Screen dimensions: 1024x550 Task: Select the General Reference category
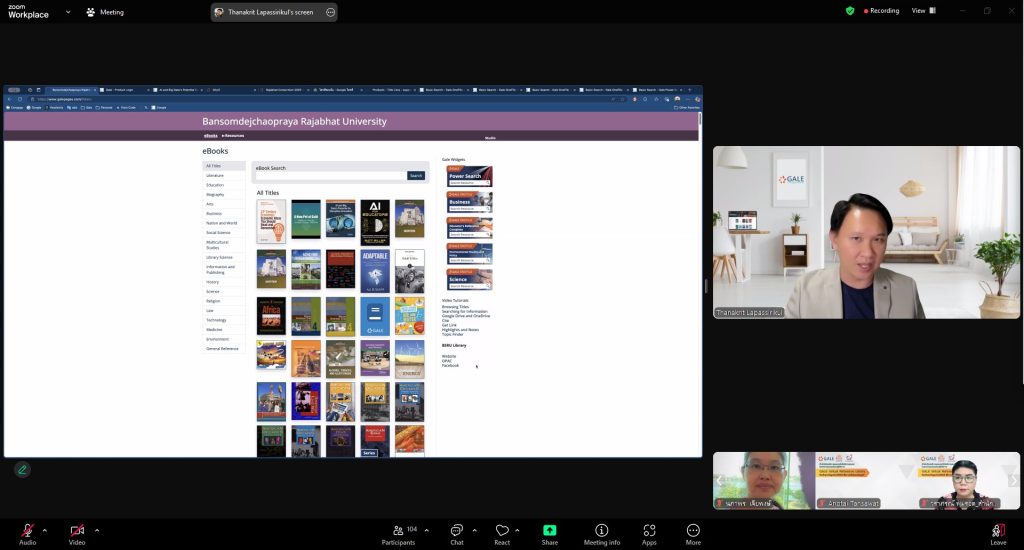[222, 349]
